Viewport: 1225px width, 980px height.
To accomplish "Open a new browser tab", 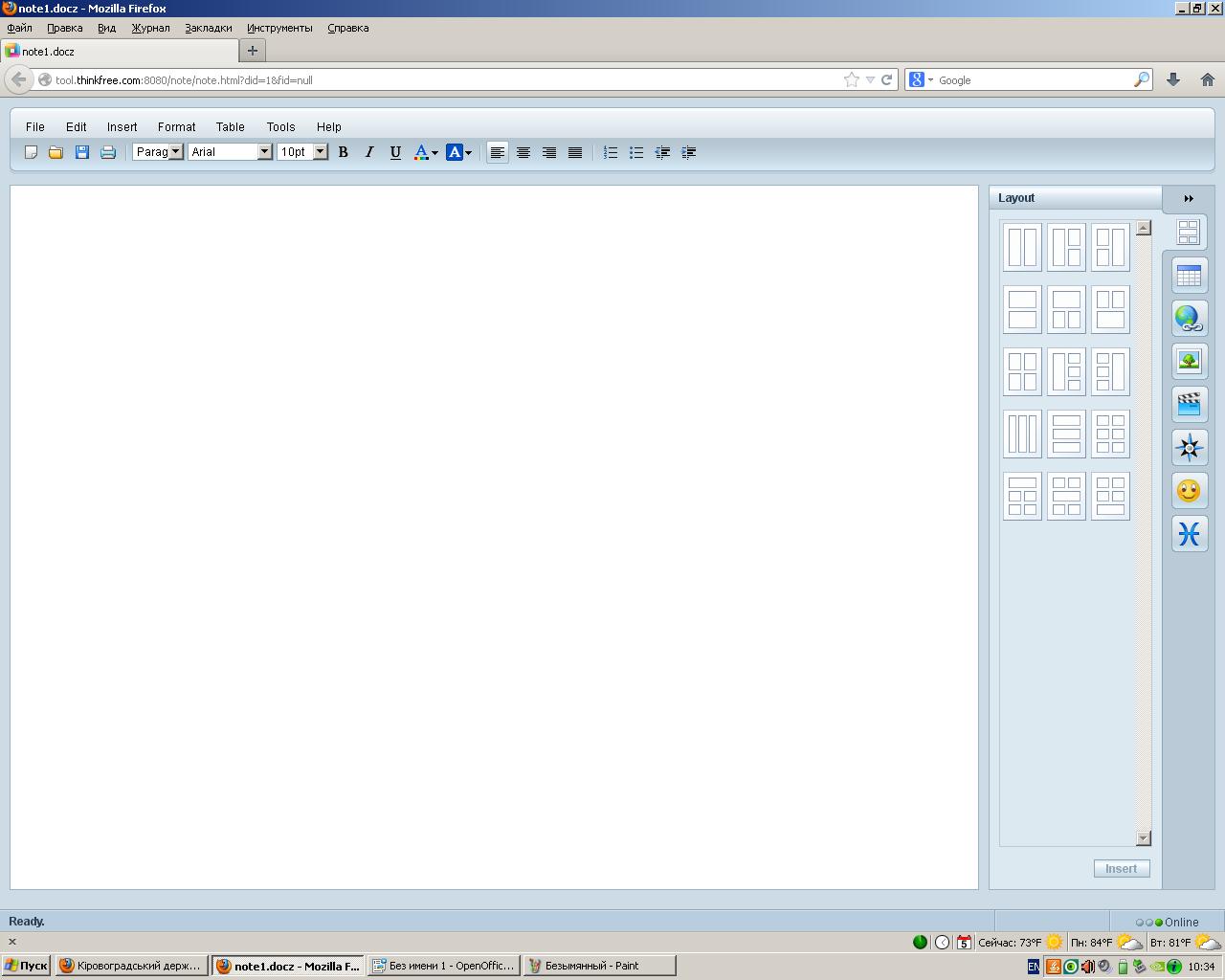I will point(253,51).
